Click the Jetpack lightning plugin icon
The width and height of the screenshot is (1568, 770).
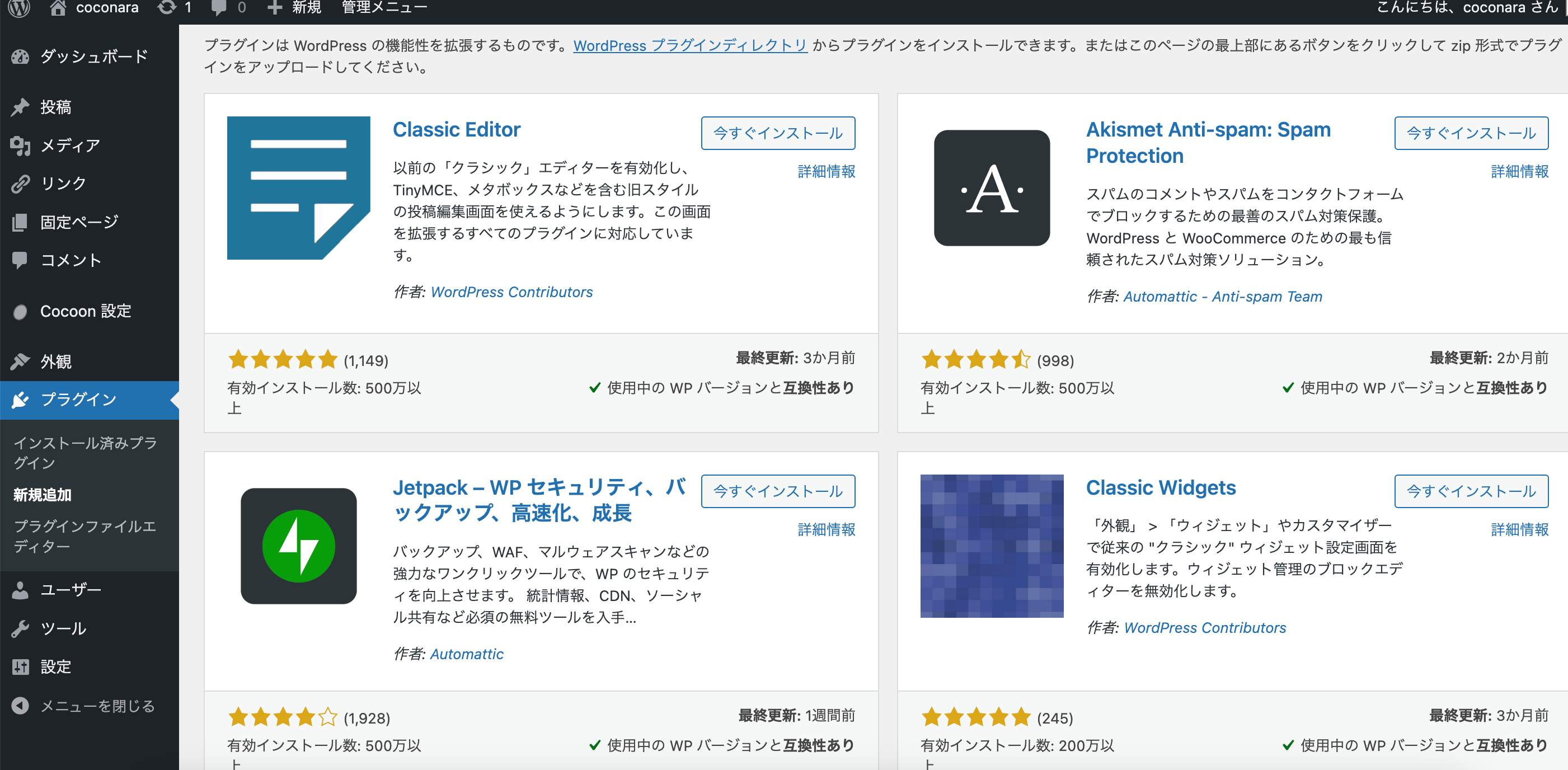pos(298,546)
